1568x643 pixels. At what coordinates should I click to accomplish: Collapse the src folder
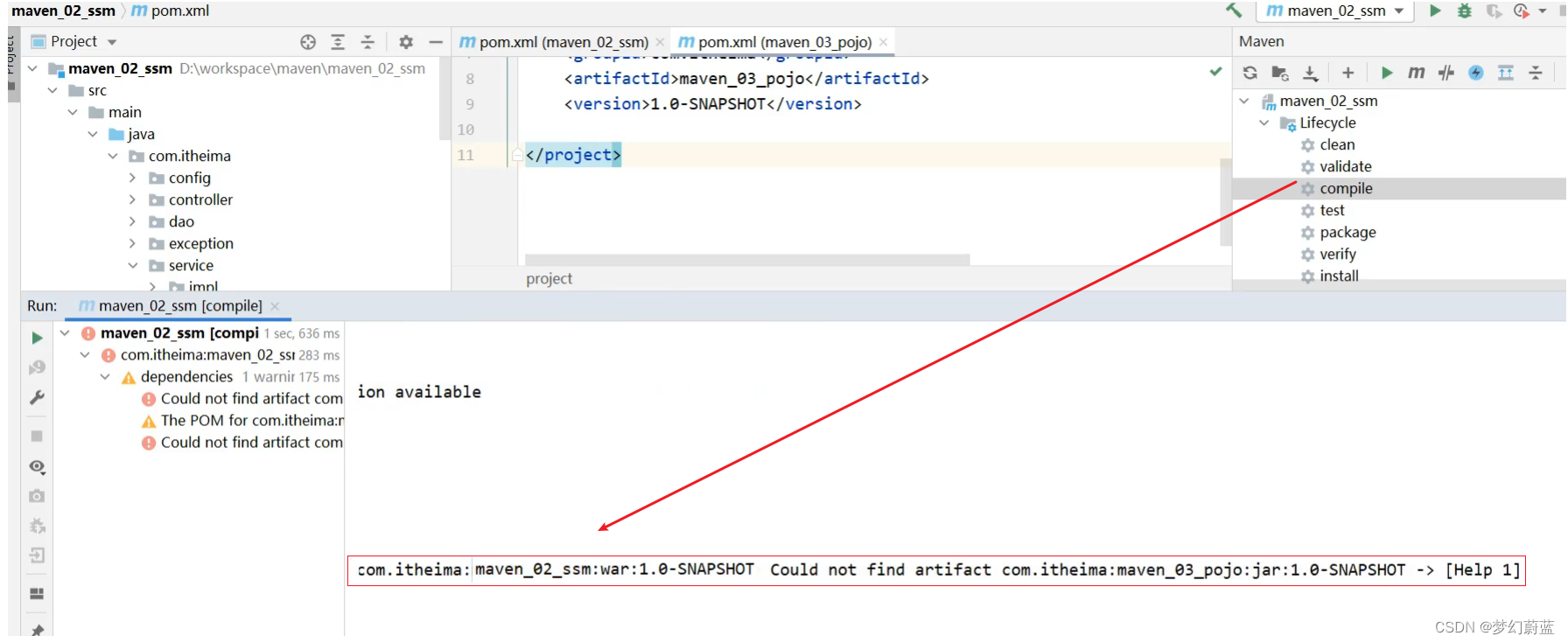coord(52,90)
